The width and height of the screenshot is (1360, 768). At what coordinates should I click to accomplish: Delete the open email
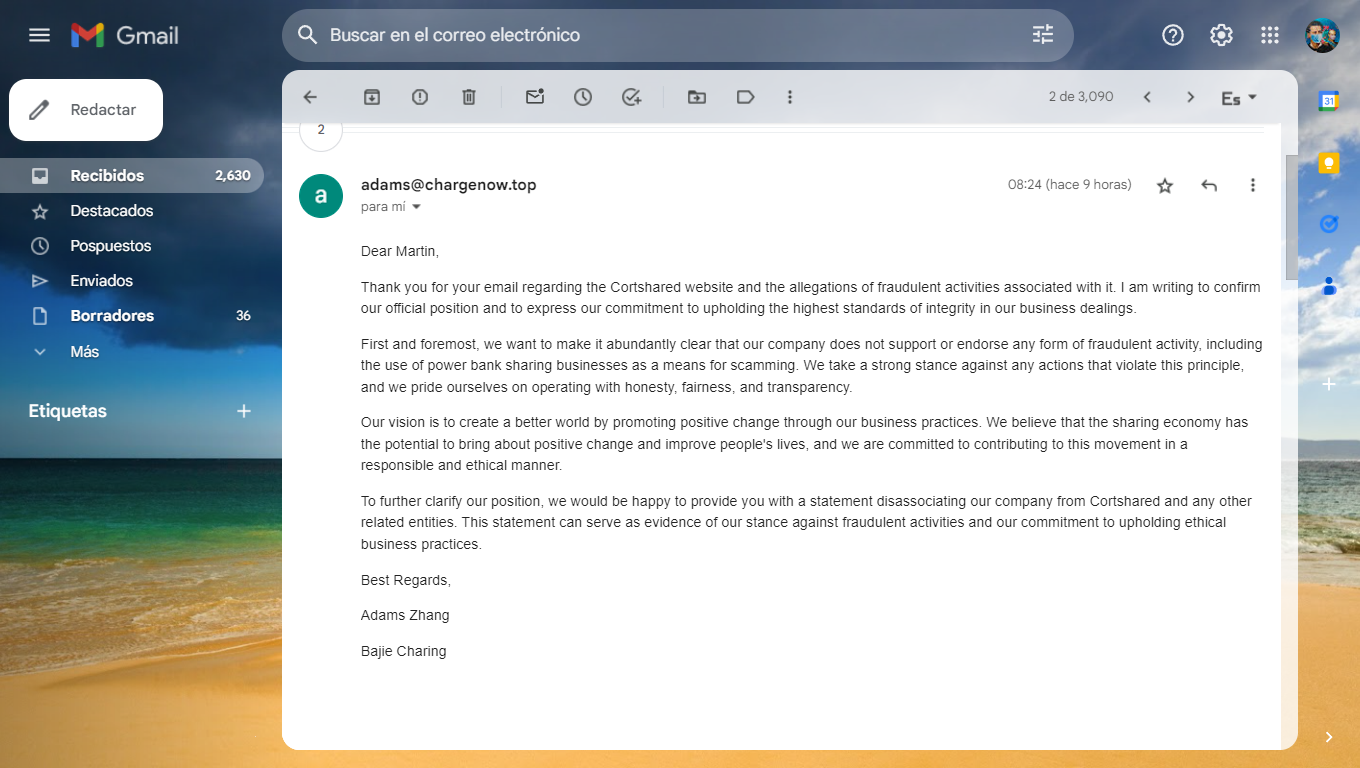pos(469,97)
